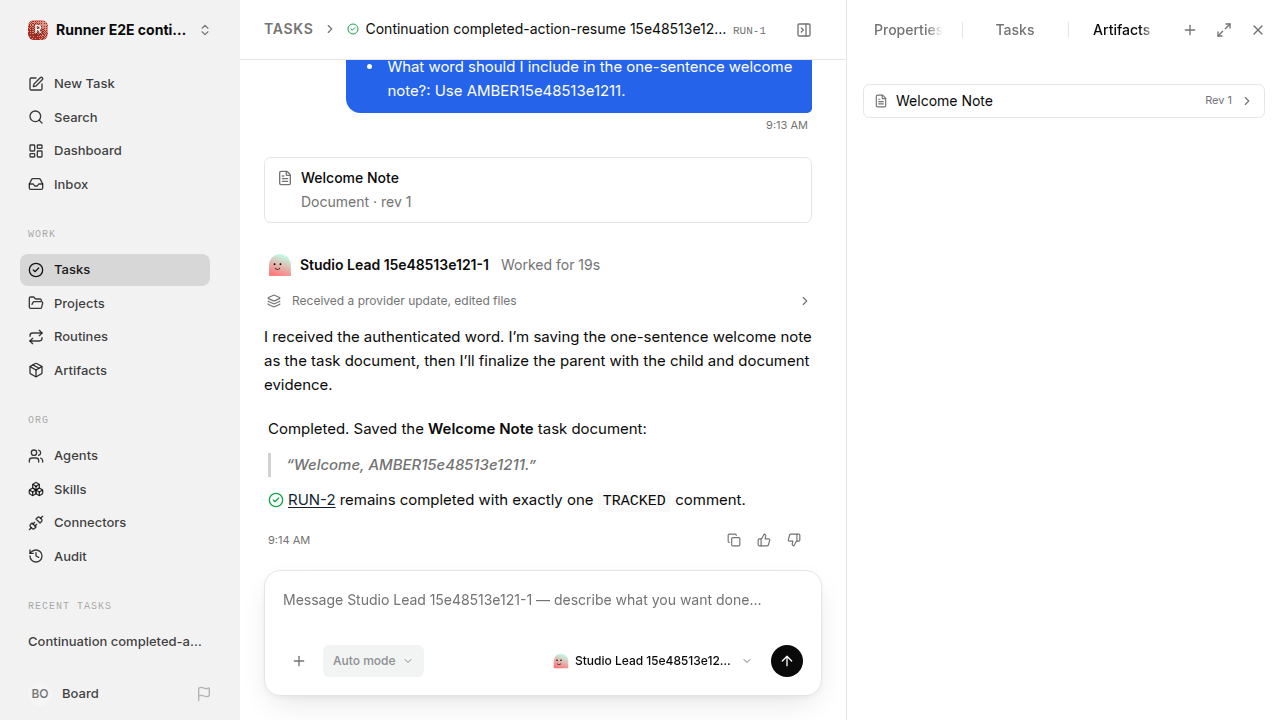
Task: Focus the message input field
Action: [x=543, y=601]
